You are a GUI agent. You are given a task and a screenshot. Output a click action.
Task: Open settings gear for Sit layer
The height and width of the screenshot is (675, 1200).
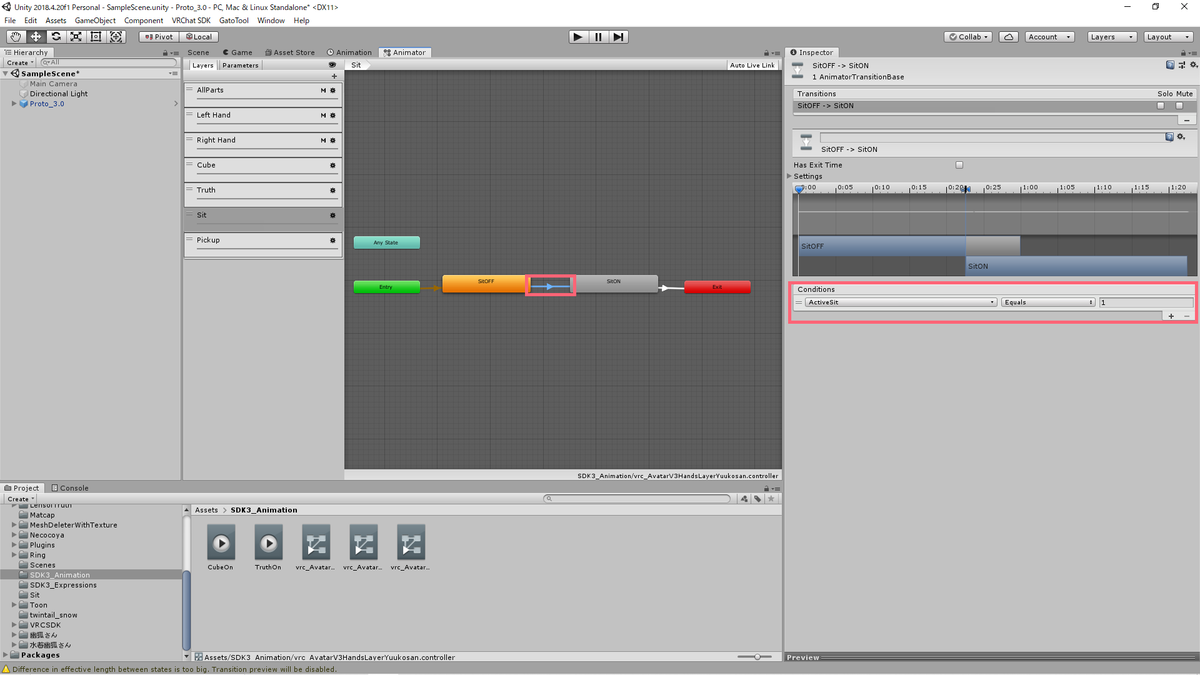(x=333, y=215)
